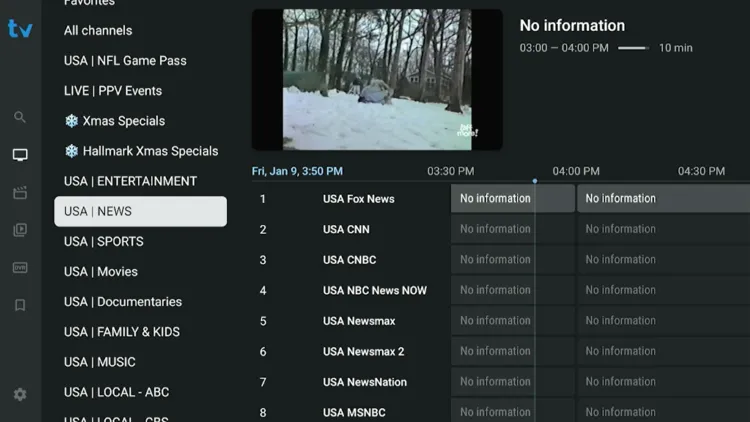Open Newsmax 04:00 PM program cell
The width and height of the screenshot is (750, 422).
point(663,321)
